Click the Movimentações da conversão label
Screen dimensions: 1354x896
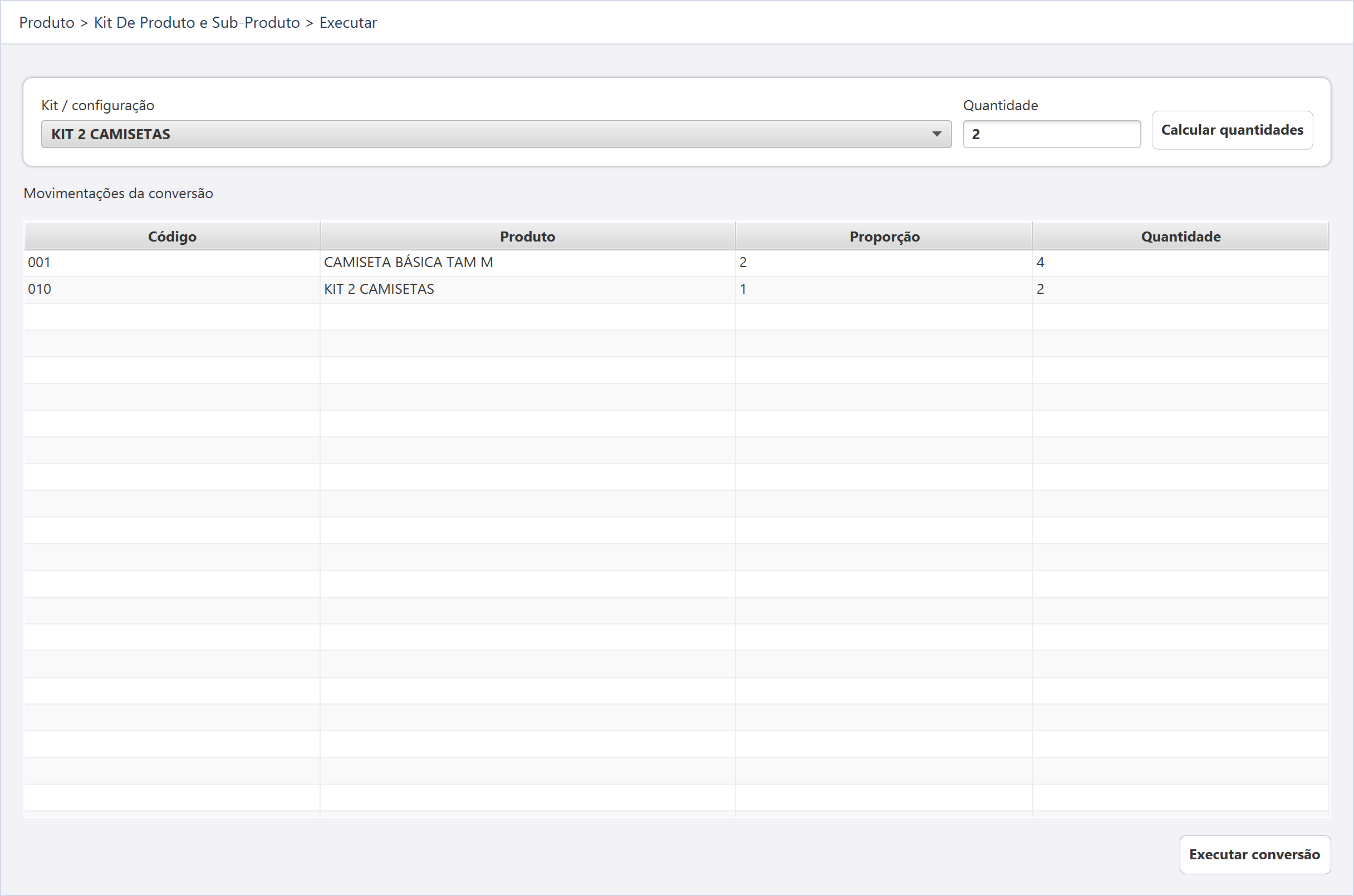(x=119, y=193)
